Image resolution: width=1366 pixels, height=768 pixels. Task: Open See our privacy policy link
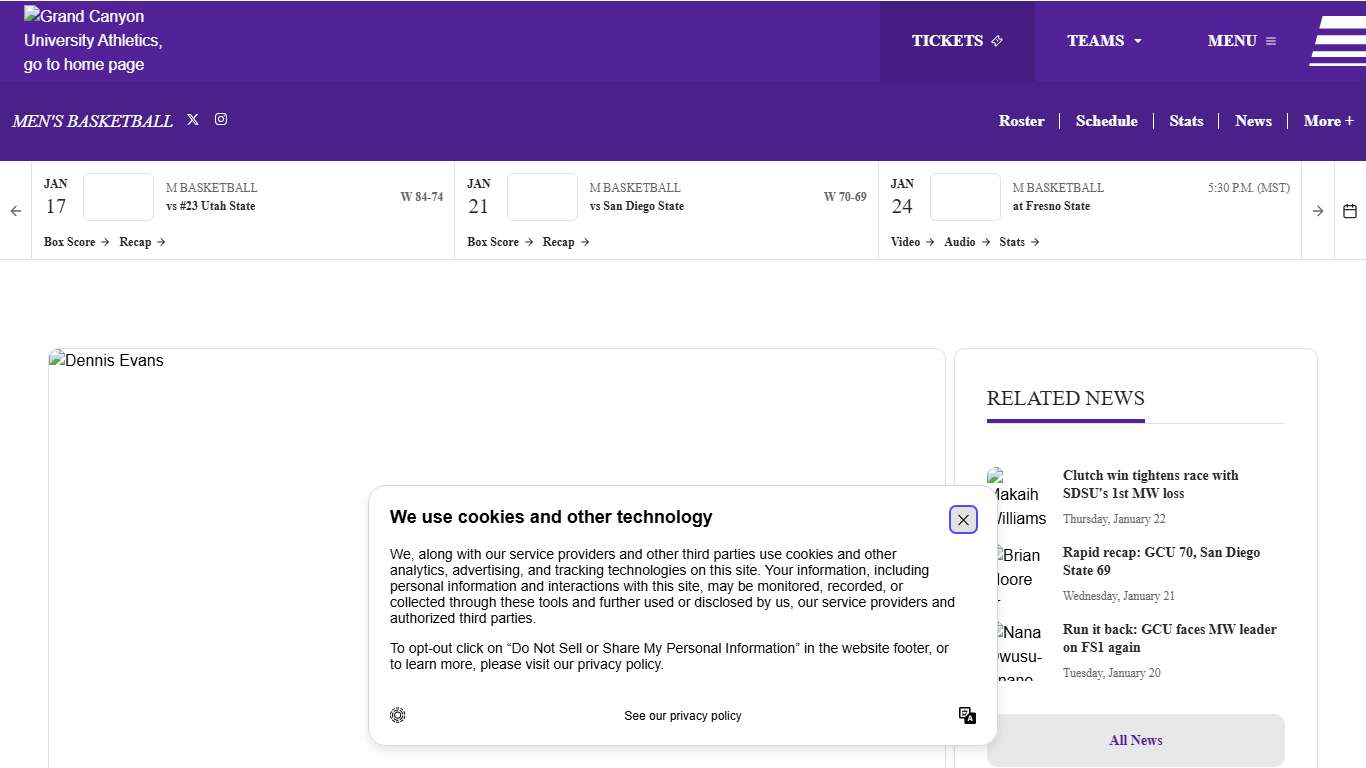click(x=683, y=716)
